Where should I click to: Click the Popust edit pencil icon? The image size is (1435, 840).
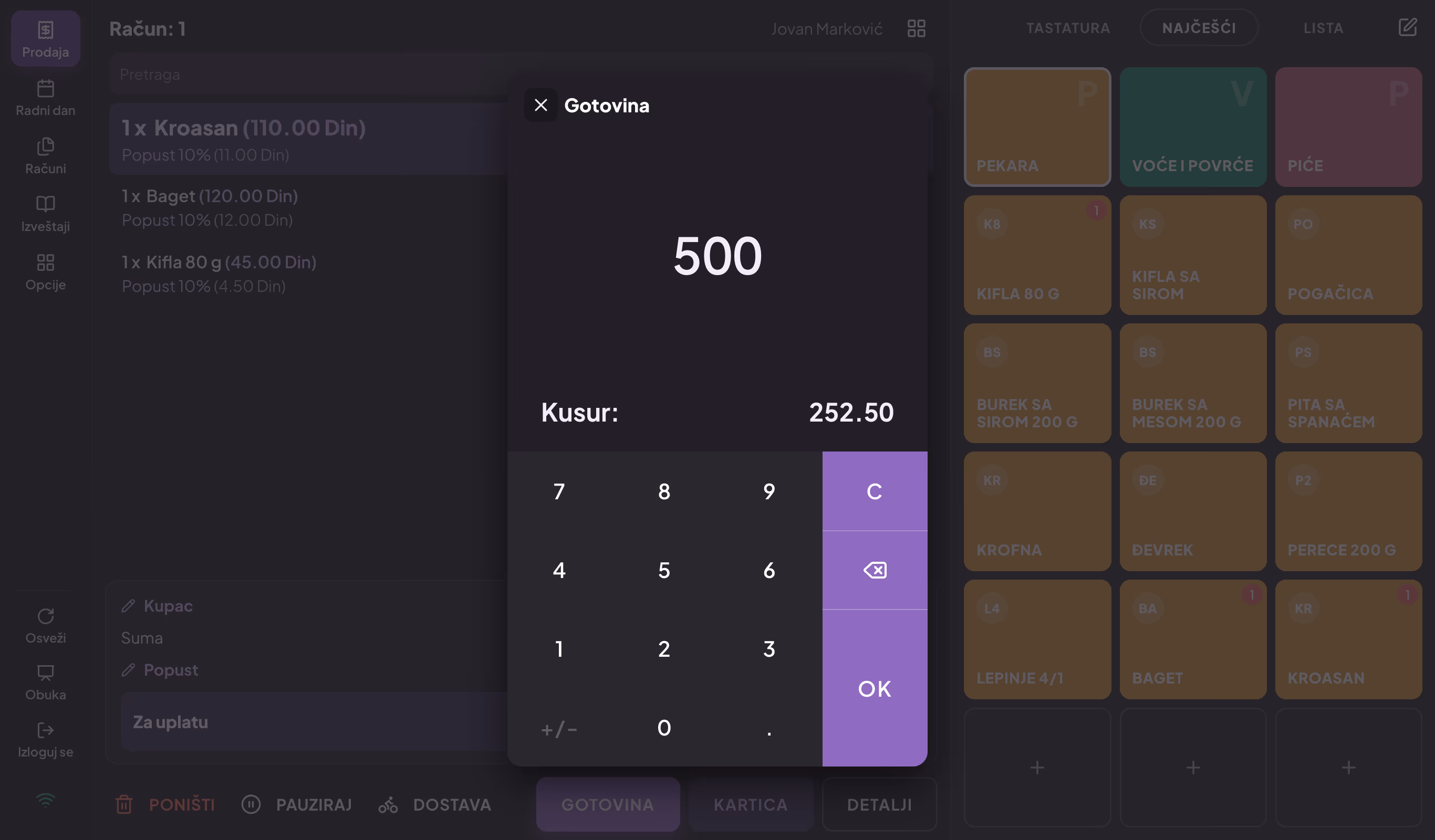(128, 670)
